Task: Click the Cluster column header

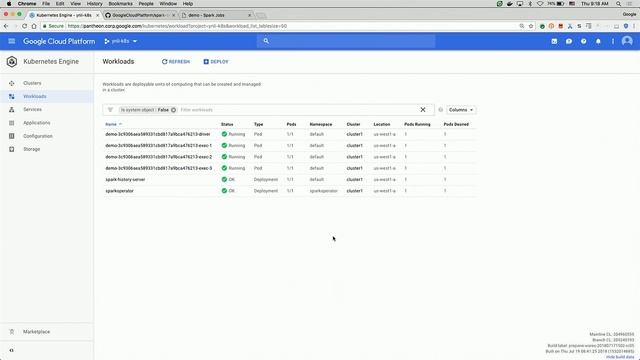Action: point(353,124)
